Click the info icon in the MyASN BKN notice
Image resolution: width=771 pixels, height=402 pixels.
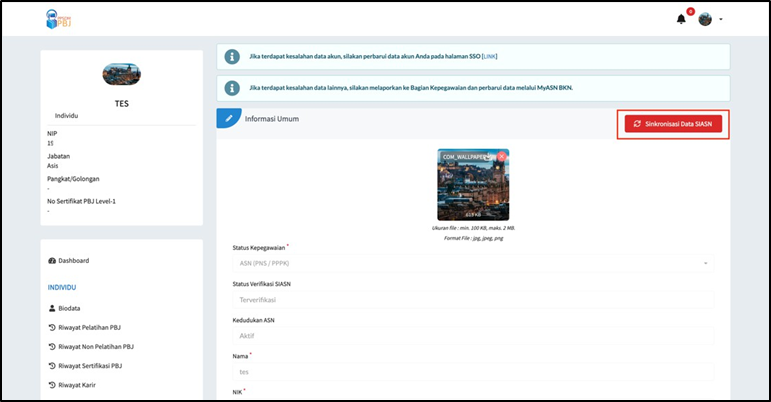click(x=232, y=87)
